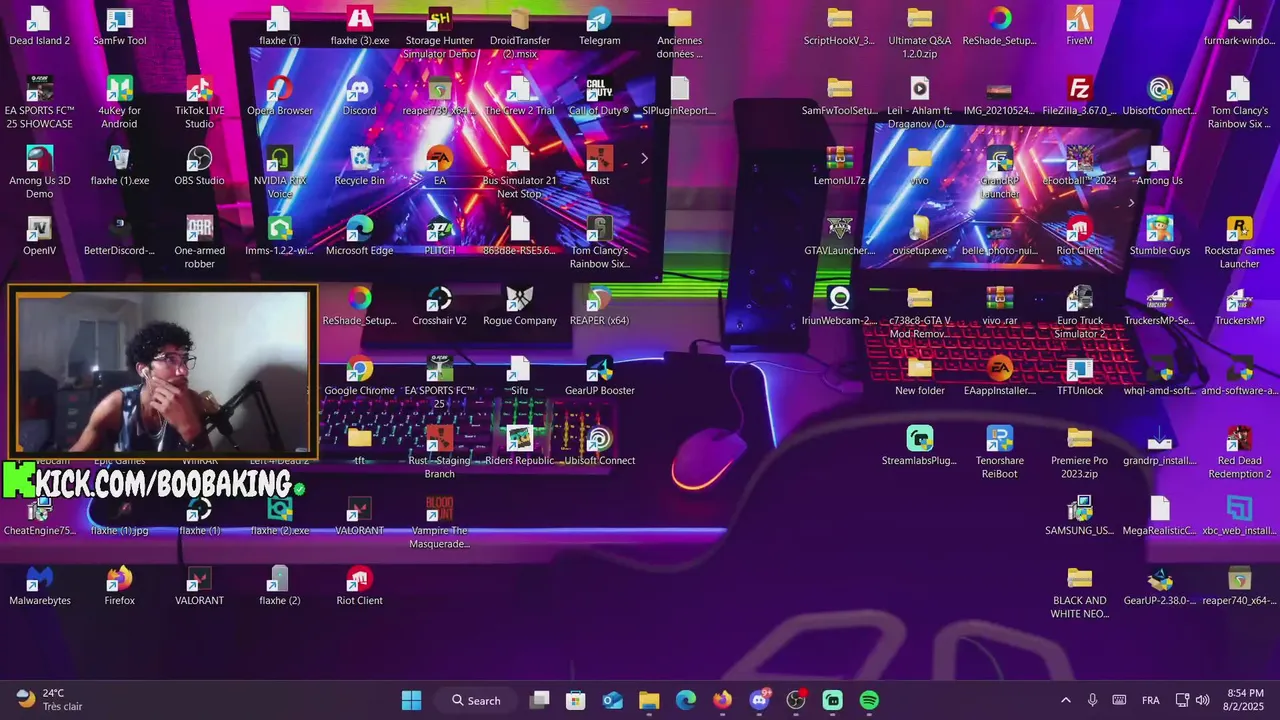Open the EAappInstaller file
The height and width of the screenshot is (720, 1280).
tap(1000, 377)
